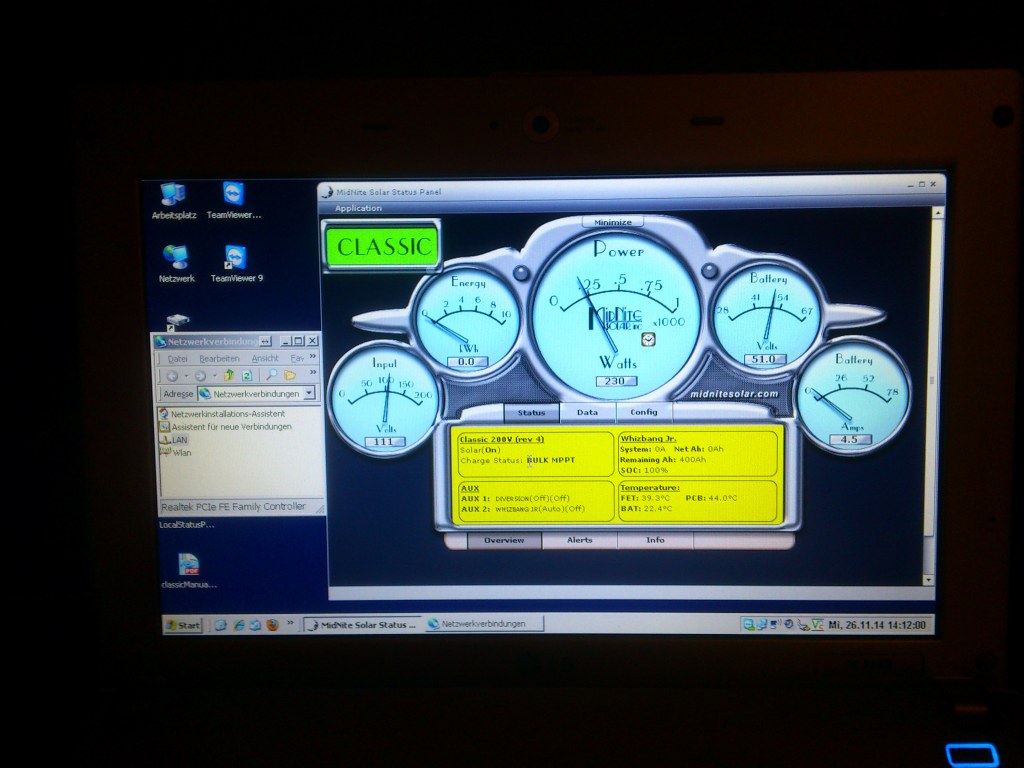Screen dimensions: 1024x768
Task: Click the Power gauge Watts reading 230
Action: (x=615, y=381)
